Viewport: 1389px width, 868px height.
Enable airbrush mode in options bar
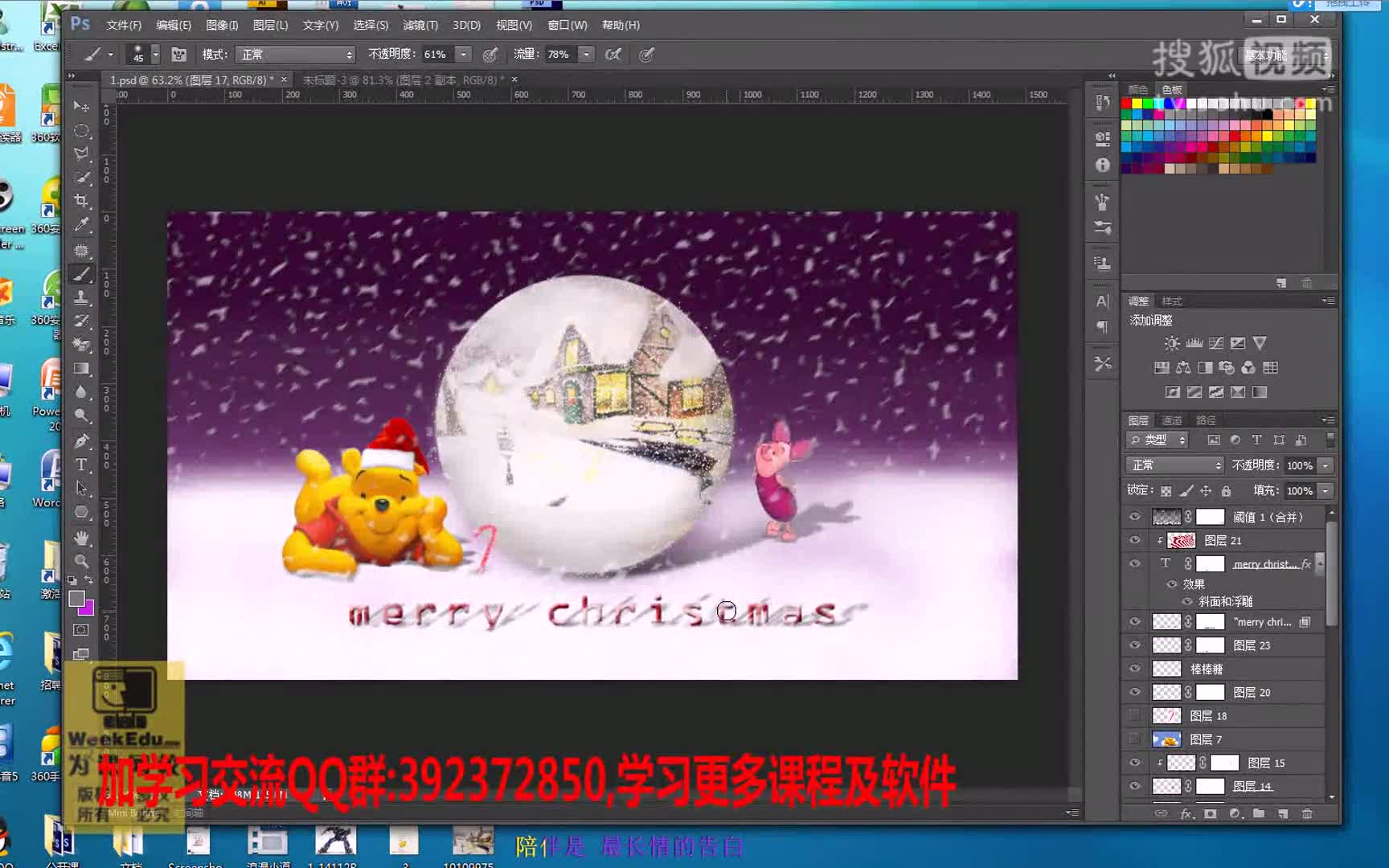coord(613,55)
